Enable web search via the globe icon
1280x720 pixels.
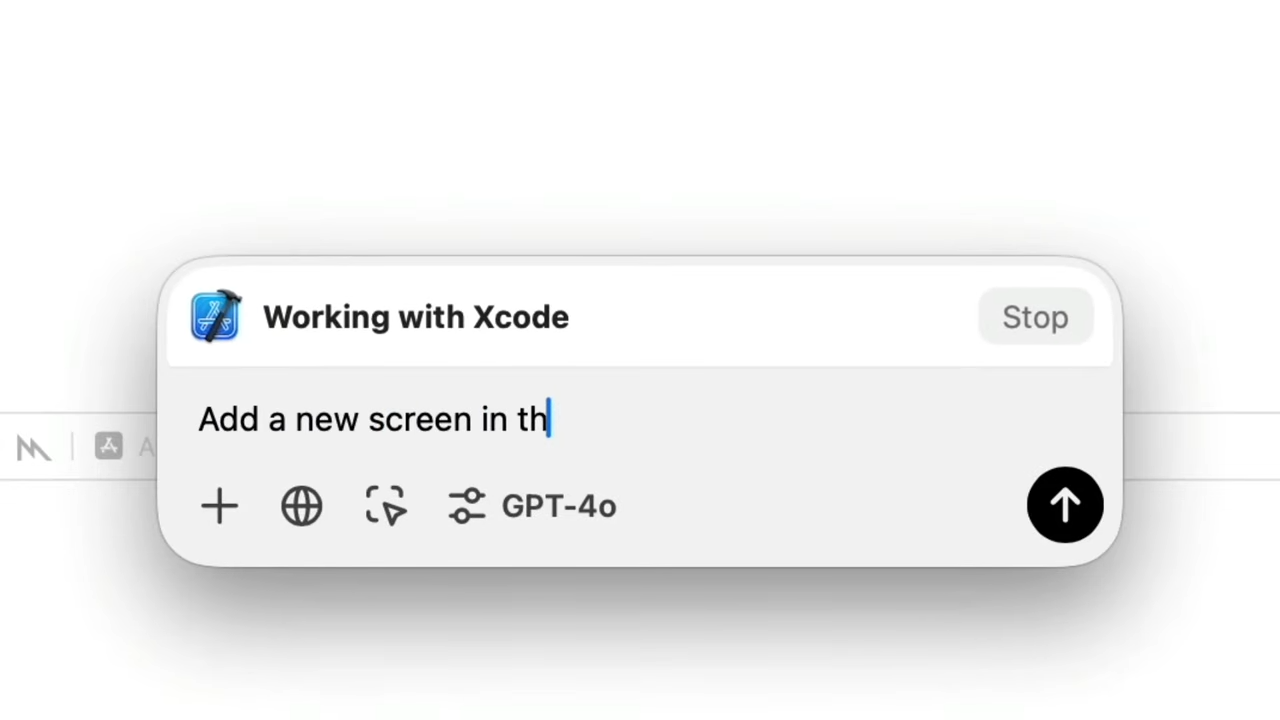301,506
